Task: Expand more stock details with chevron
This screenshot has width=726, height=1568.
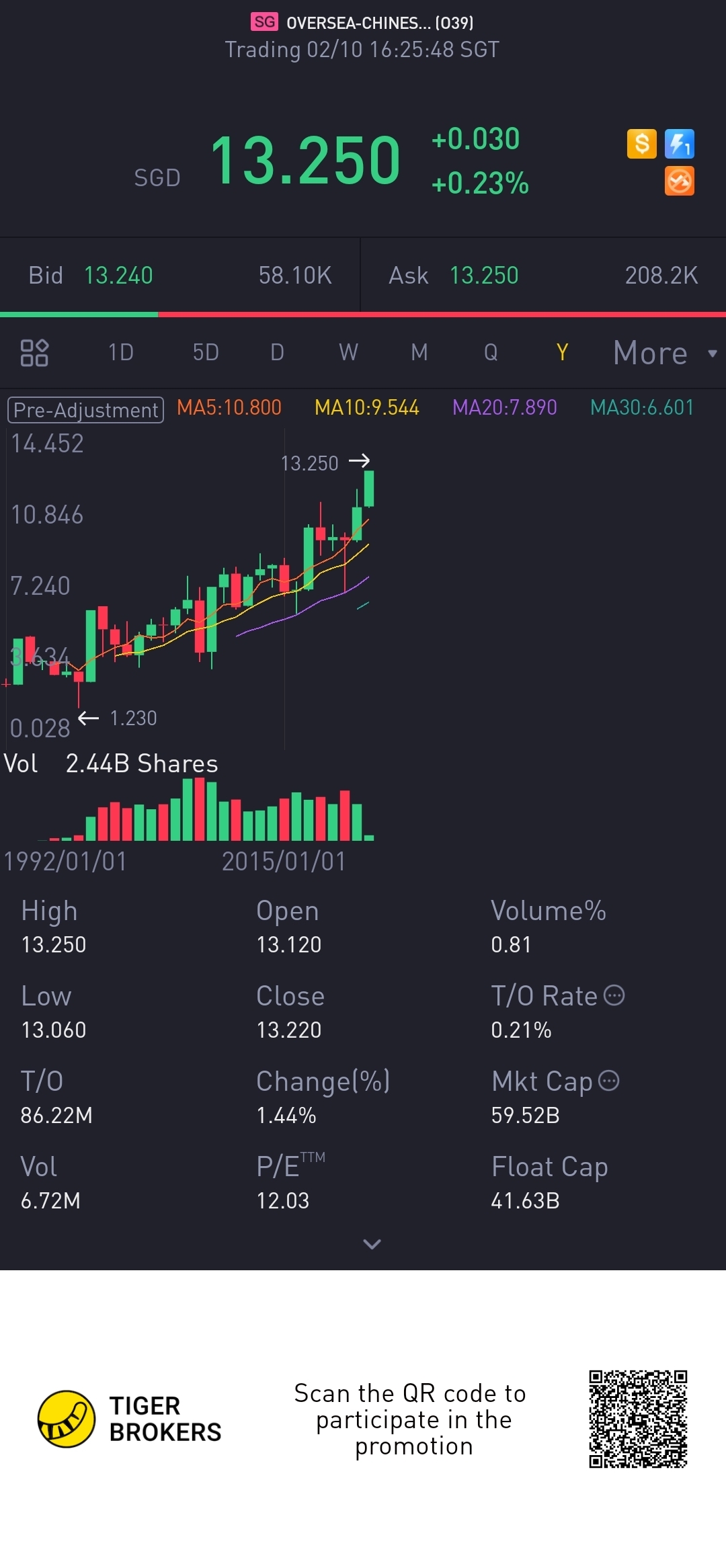Action: coord(372,1244)
